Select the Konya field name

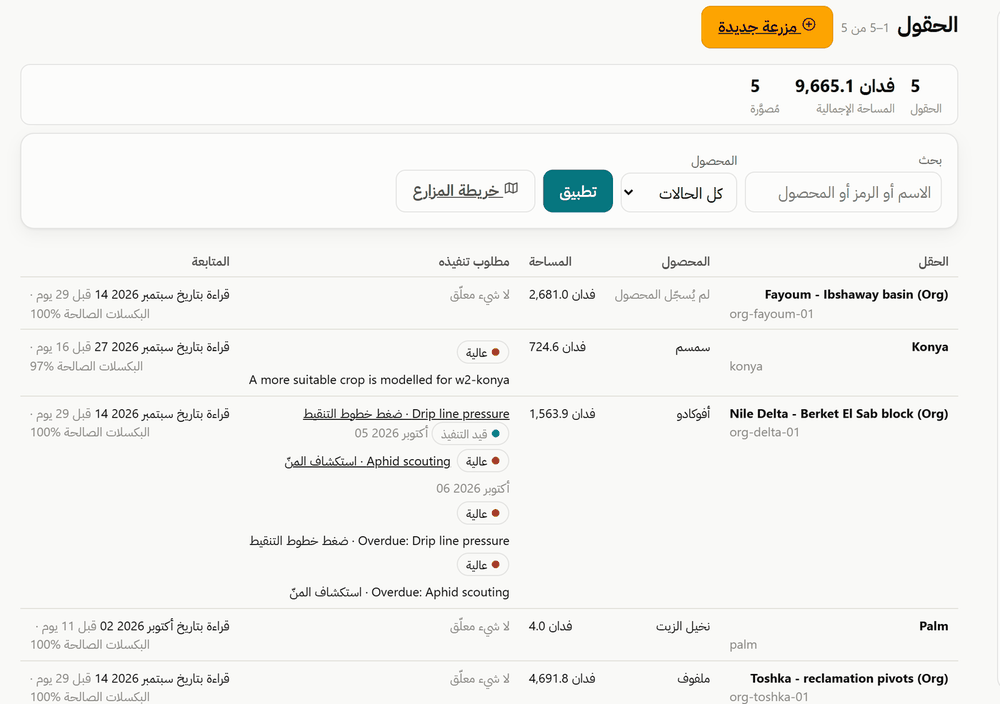coord(930,347)
